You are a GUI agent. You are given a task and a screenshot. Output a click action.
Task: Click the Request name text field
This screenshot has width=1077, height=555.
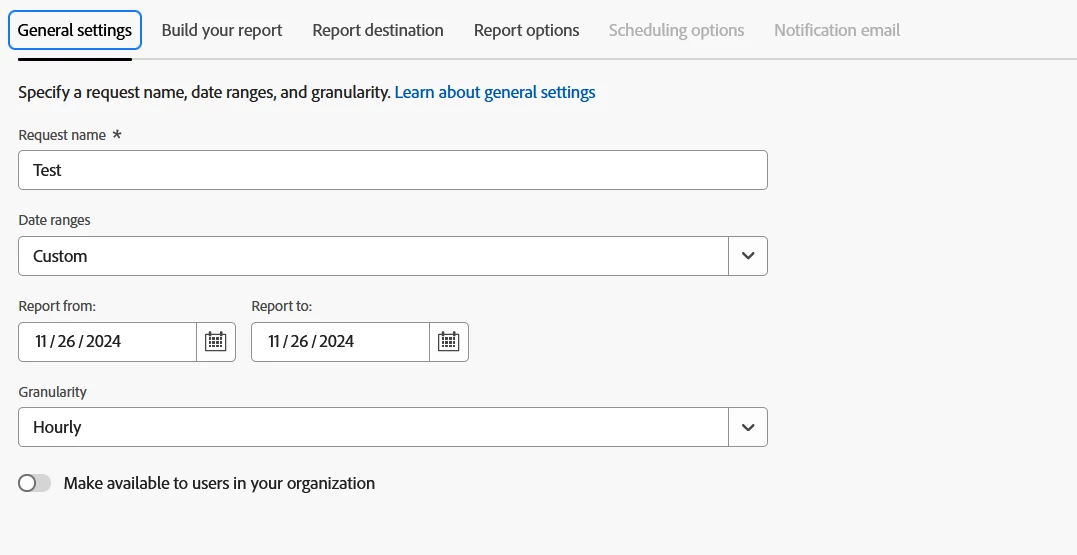tap(392, 170)
